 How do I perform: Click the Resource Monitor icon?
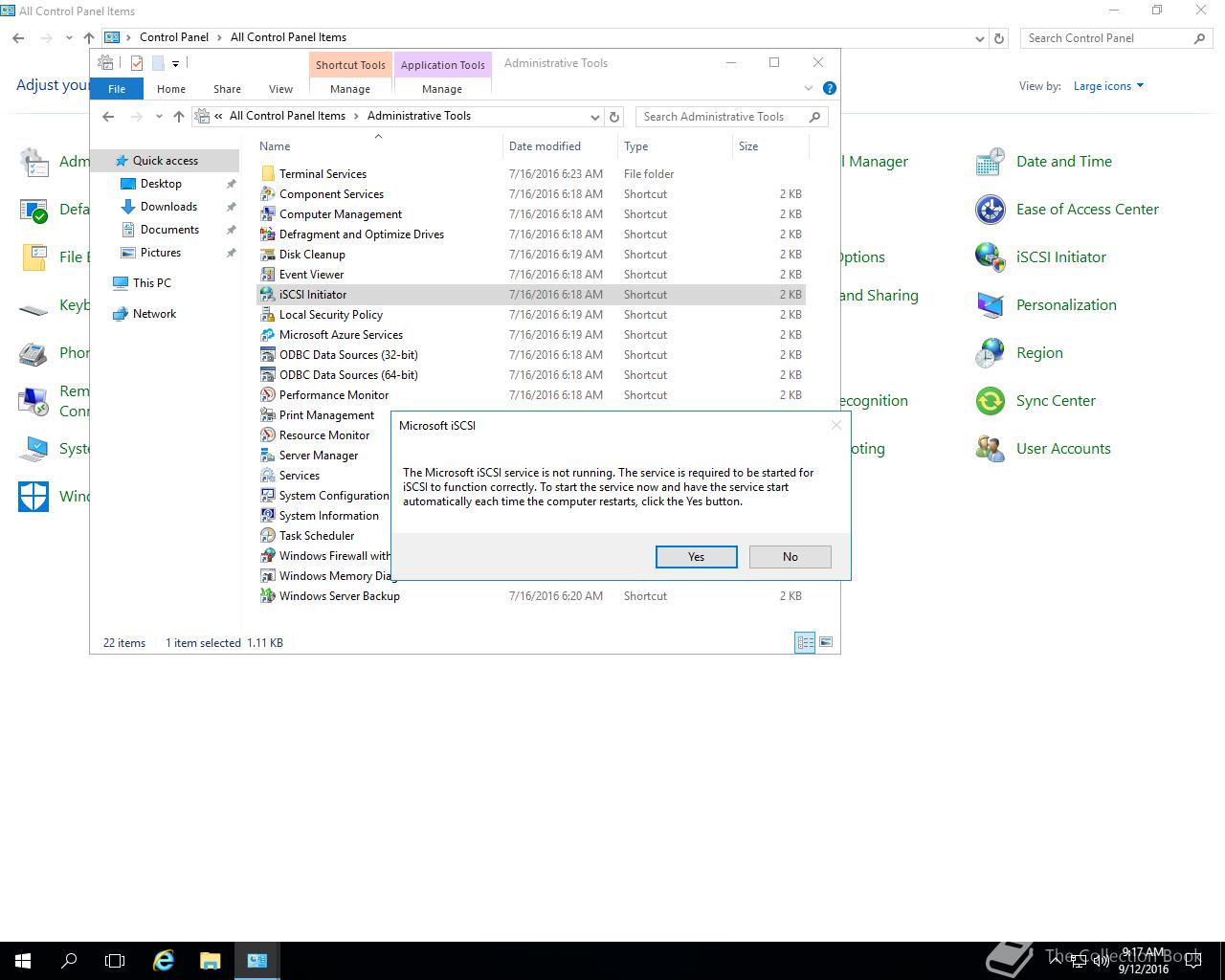click(268, 435)
